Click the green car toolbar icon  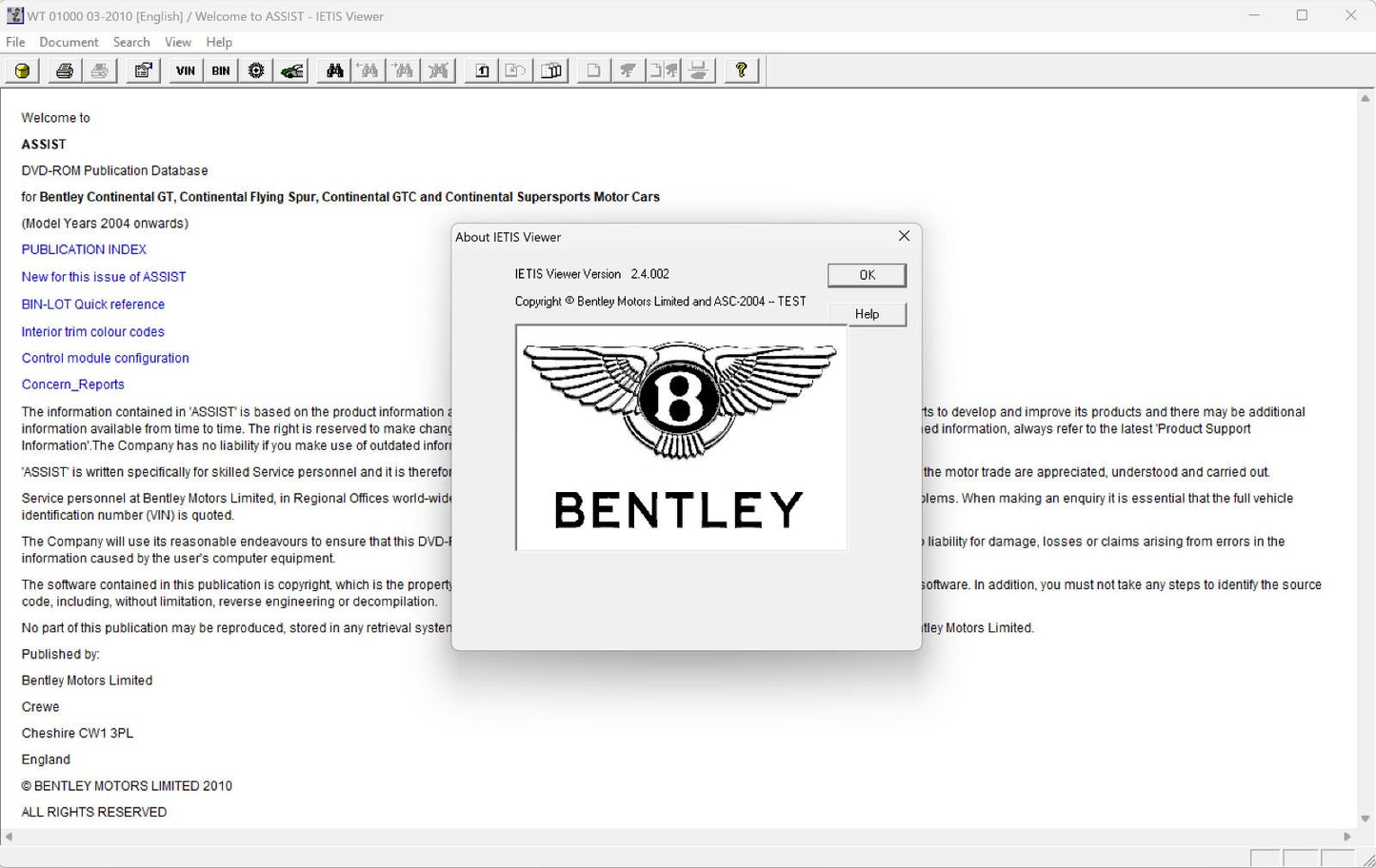click(292, 70)
